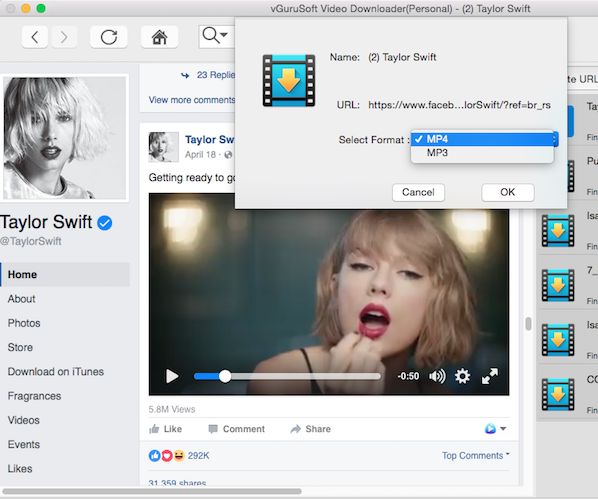Choose MP3 from the format list
The height and width of the screenshot is (499, 598).
(x=482, y=153)
